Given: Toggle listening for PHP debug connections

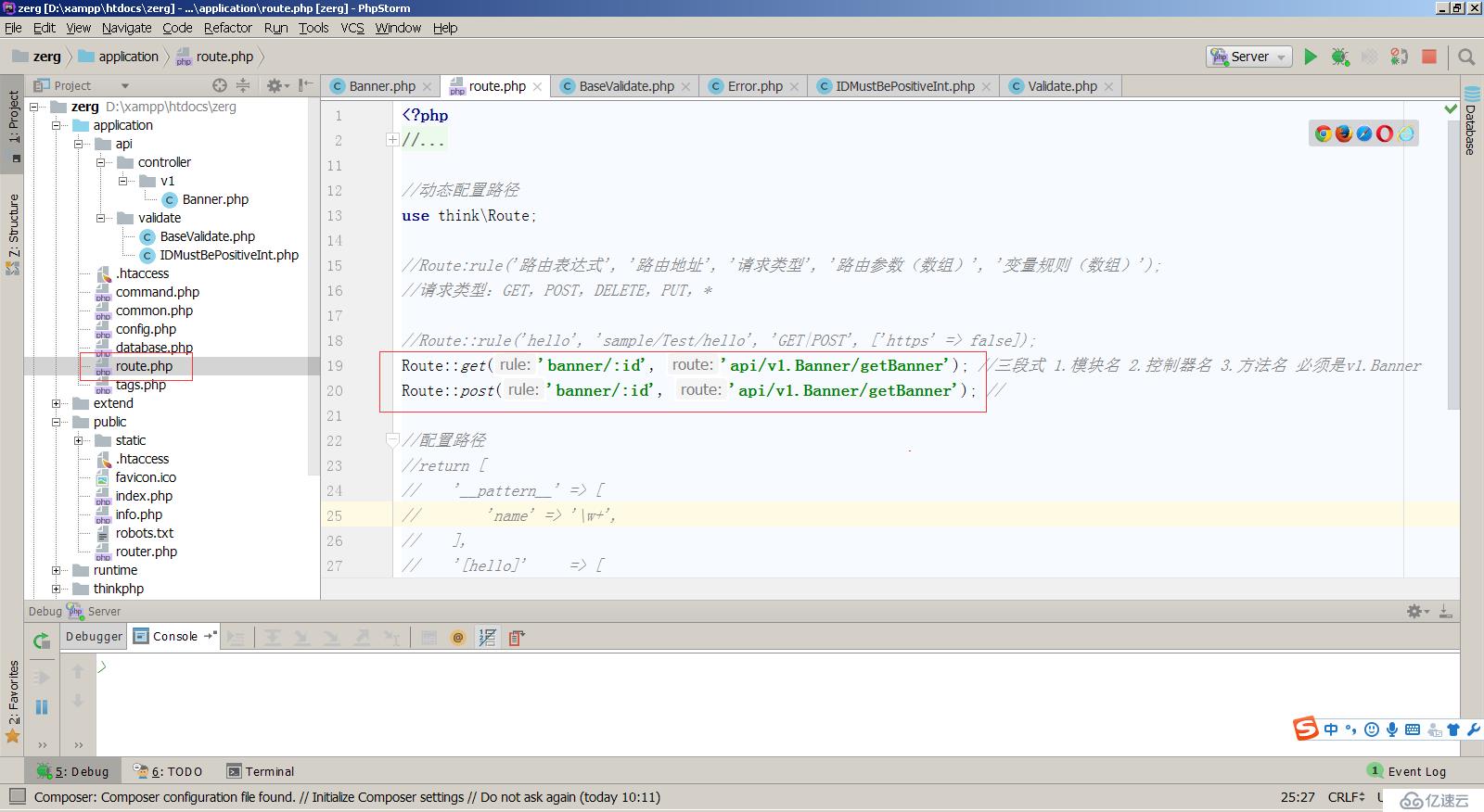Looking at the screenshot, I should 1400,57.
